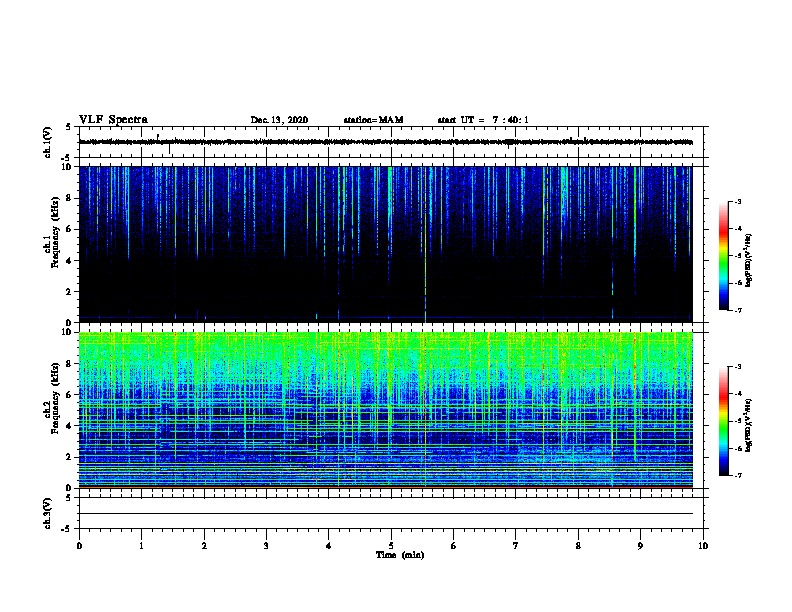Click the ch.1 spectrogram panel
The image size is (792, 612).
[x=391, y=244]
